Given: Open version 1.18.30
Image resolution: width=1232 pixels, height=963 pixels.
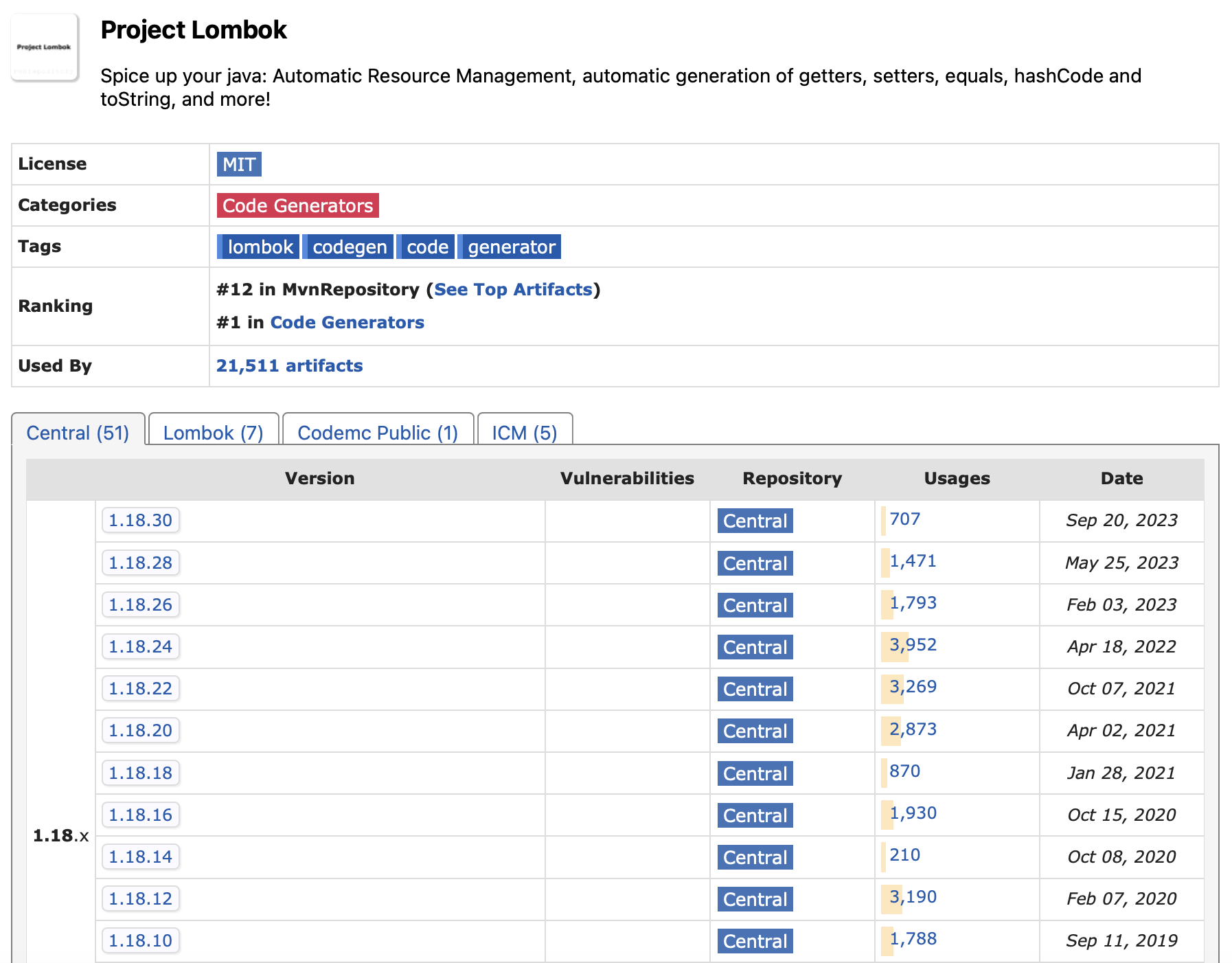Looking at the screenshot, I should 141,520.
